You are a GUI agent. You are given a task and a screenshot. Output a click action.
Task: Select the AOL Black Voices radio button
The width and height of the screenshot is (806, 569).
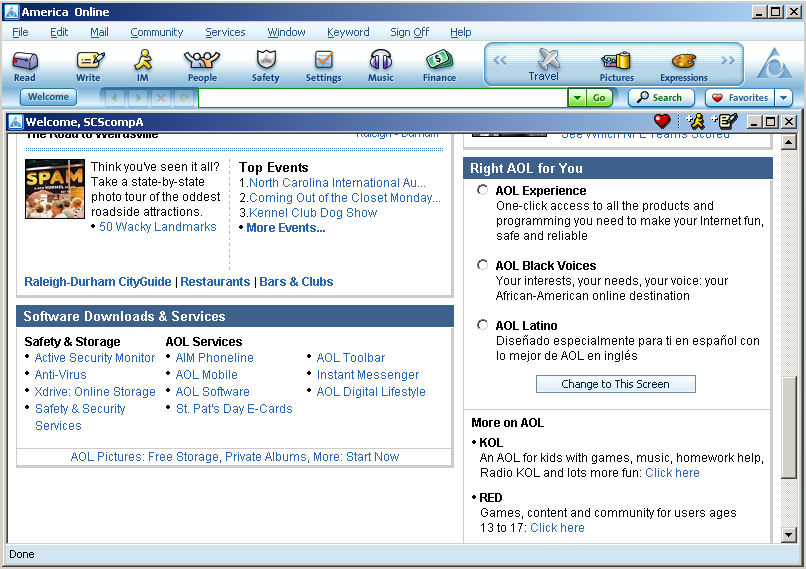click(483, 265)
